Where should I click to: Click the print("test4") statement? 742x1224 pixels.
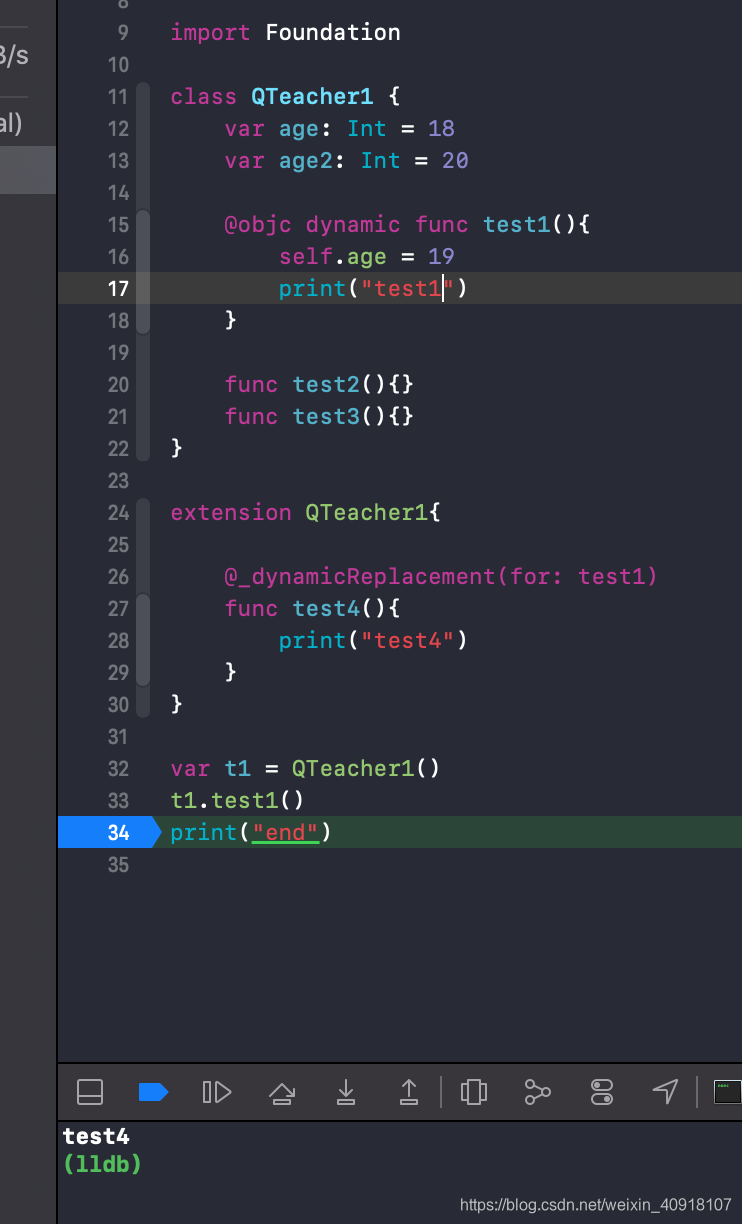click(373, 640)
